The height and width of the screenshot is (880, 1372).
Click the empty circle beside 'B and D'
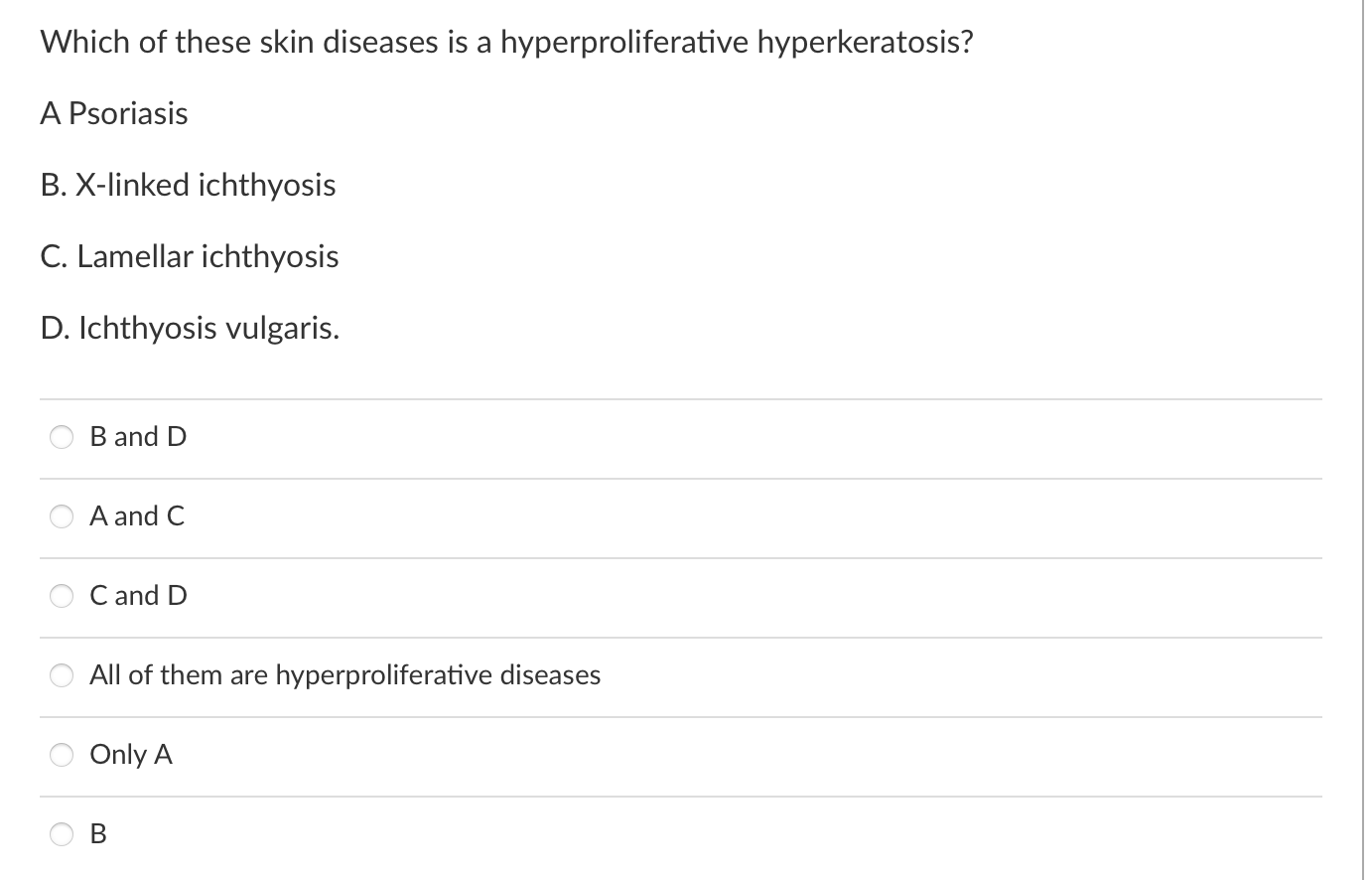point(62,436)
